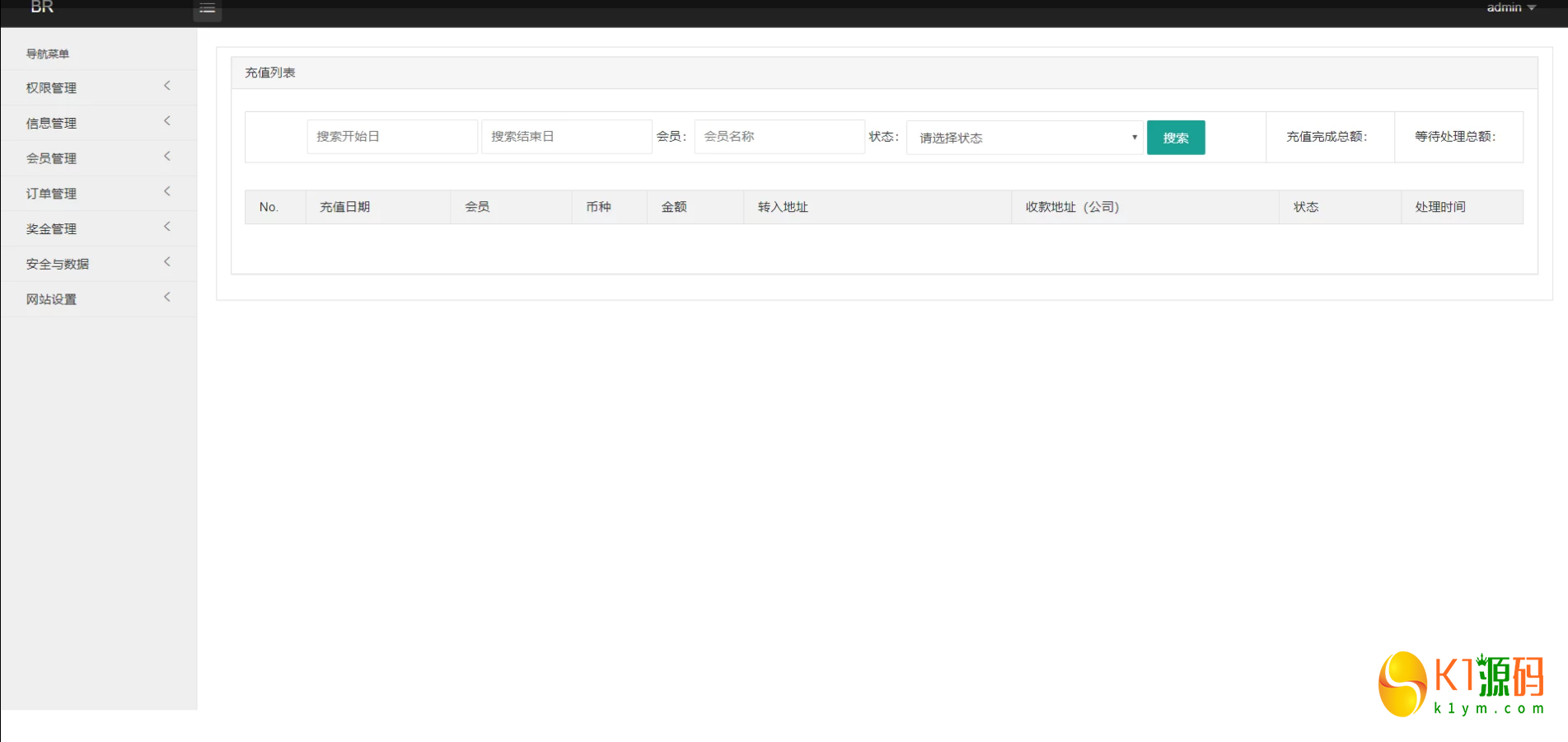Open the 请选择状态 status dropdown
This screenshot has height=742, width=1568.
tap(1025, 138)
